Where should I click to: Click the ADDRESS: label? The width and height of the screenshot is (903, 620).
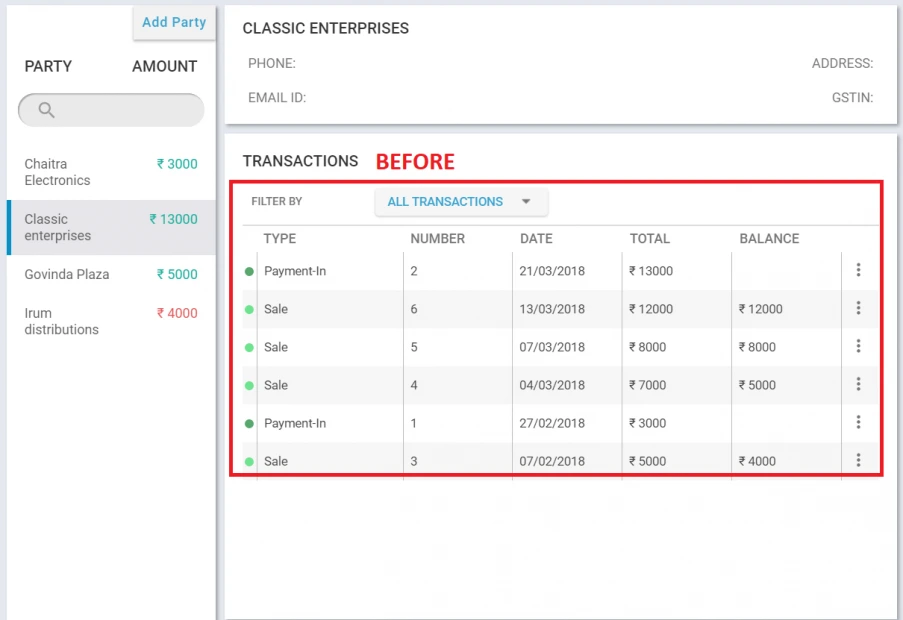click(x=843, y=63)
